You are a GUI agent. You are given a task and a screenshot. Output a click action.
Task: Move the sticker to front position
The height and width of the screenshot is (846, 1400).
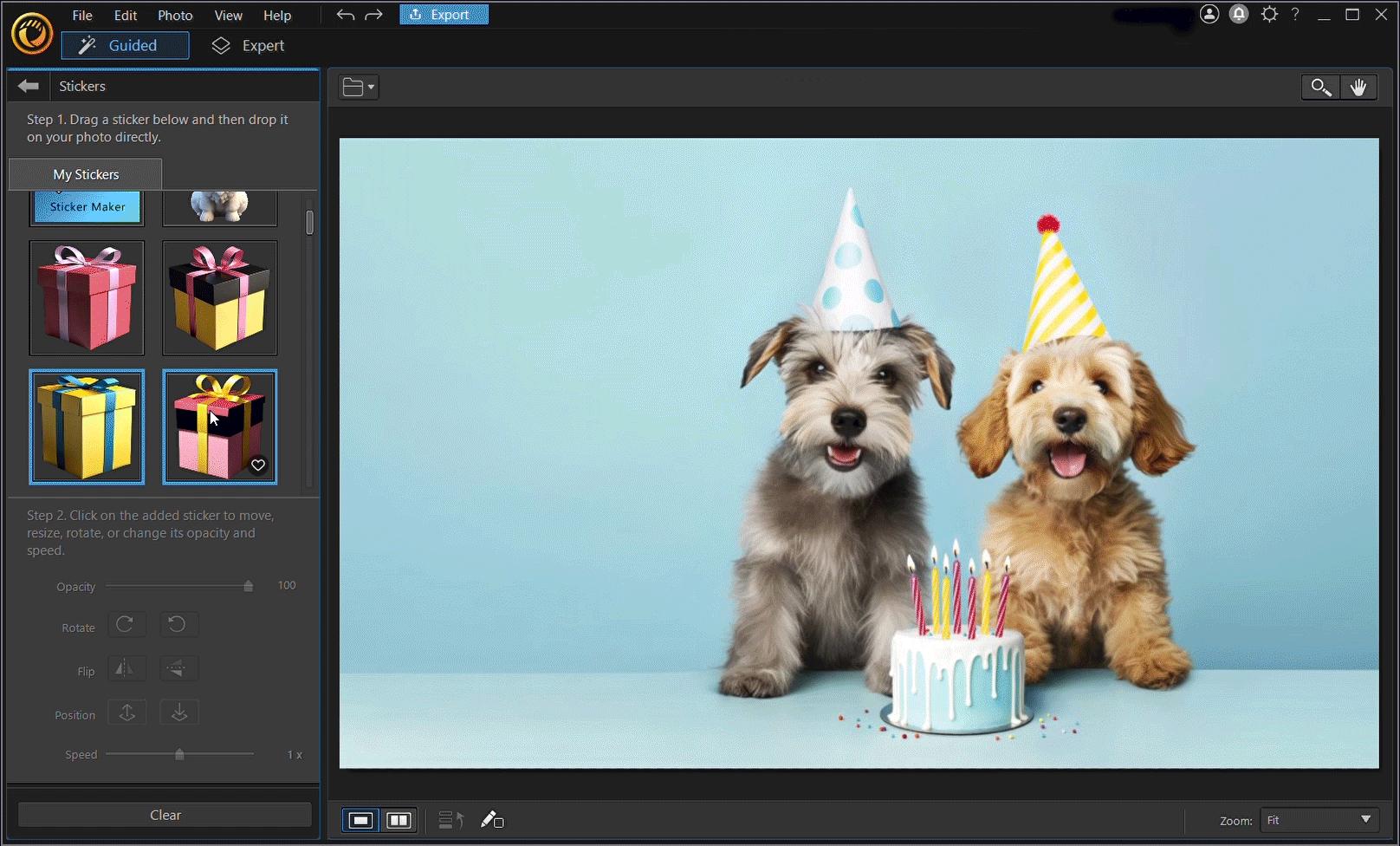[126, 712]
